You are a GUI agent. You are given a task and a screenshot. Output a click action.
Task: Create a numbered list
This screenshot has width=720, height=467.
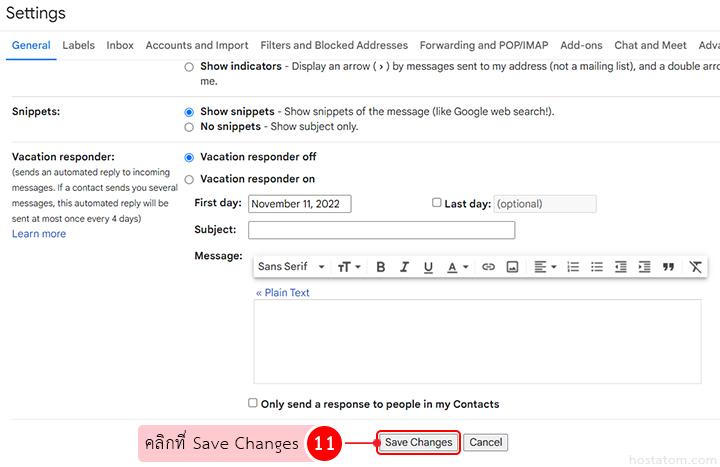click(x=573, y=267)
